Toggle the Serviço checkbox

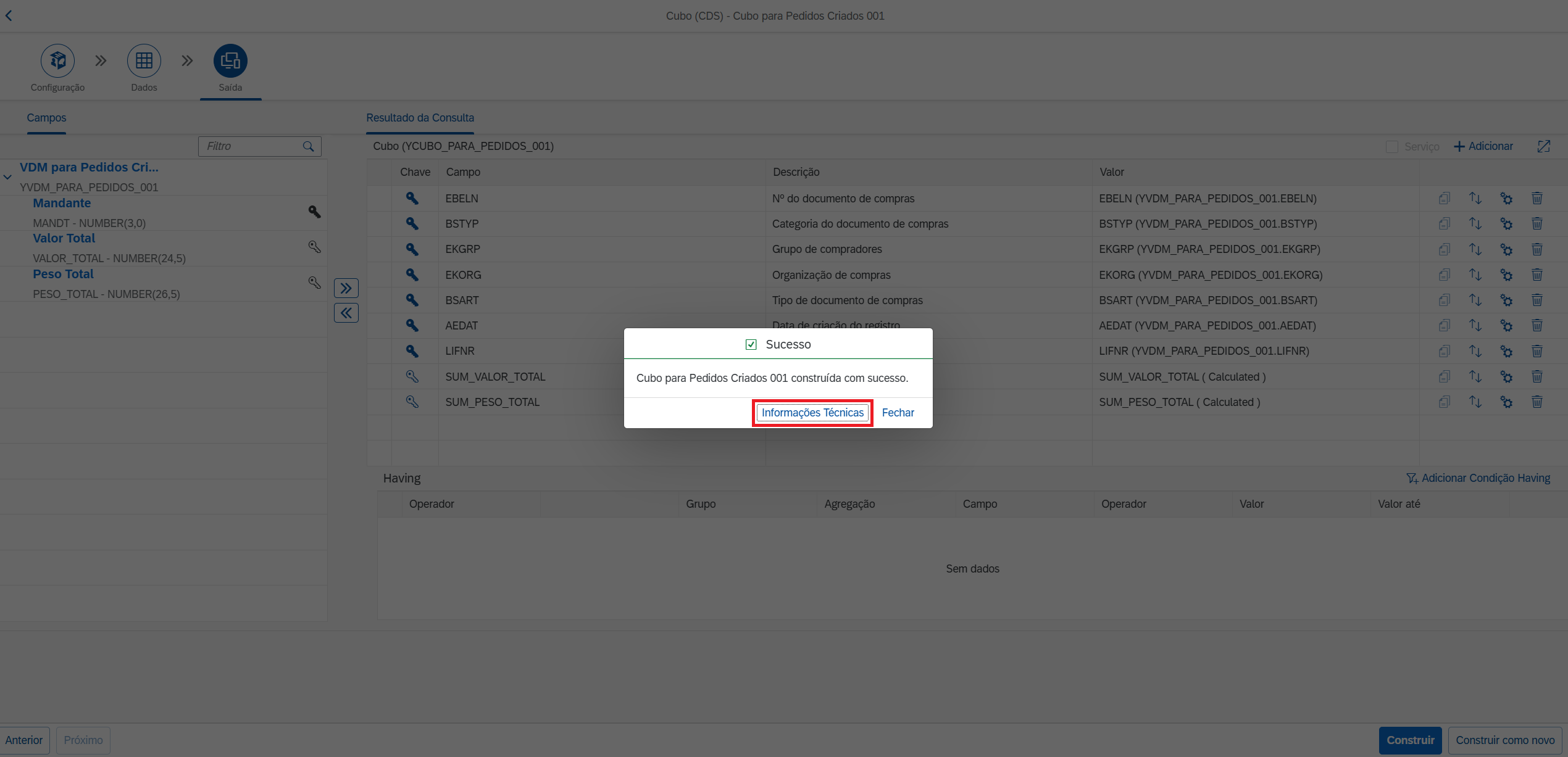click(1391, 147)
